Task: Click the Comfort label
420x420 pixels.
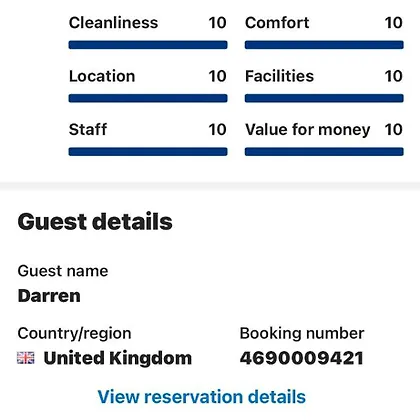Action: pos(277,23)
